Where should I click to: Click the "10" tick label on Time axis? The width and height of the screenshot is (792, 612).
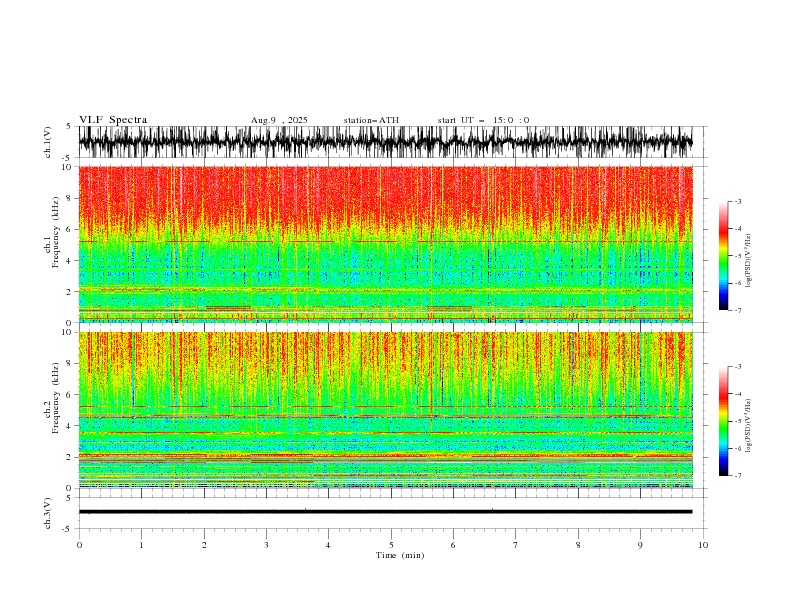pyautogui.click(x=703, y=545)
